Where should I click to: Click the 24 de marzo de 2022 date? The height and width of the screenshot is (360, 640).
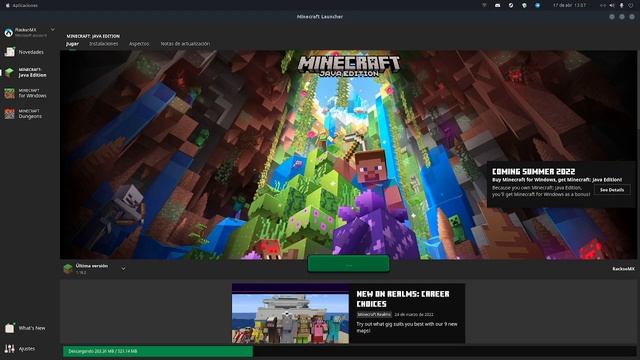(414, 314)
